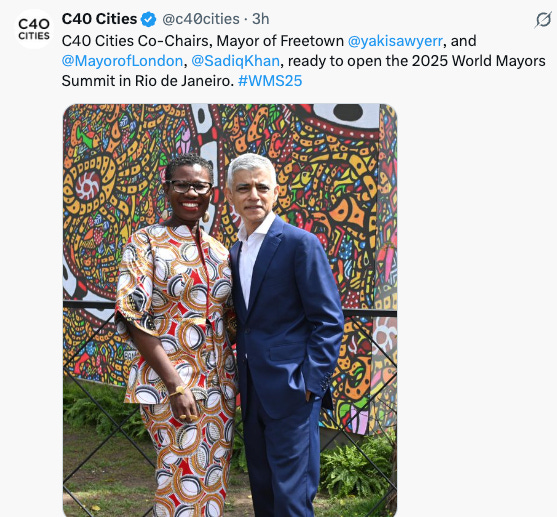Open the C40 Cities display name
Image resolution: width=557 pixels, height=517 pixels.
(x=99, y=19)
